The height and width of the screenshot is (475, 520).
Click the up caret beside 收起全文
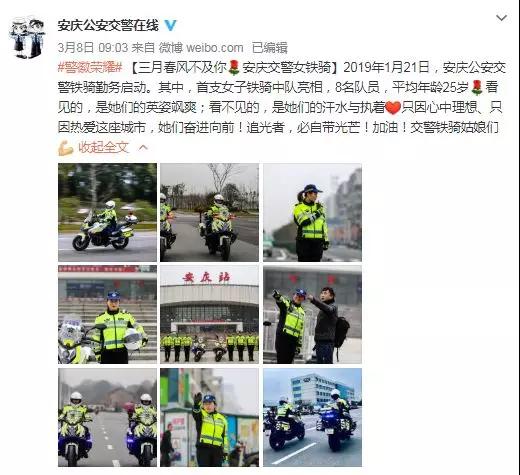click(x=143, y=147)
